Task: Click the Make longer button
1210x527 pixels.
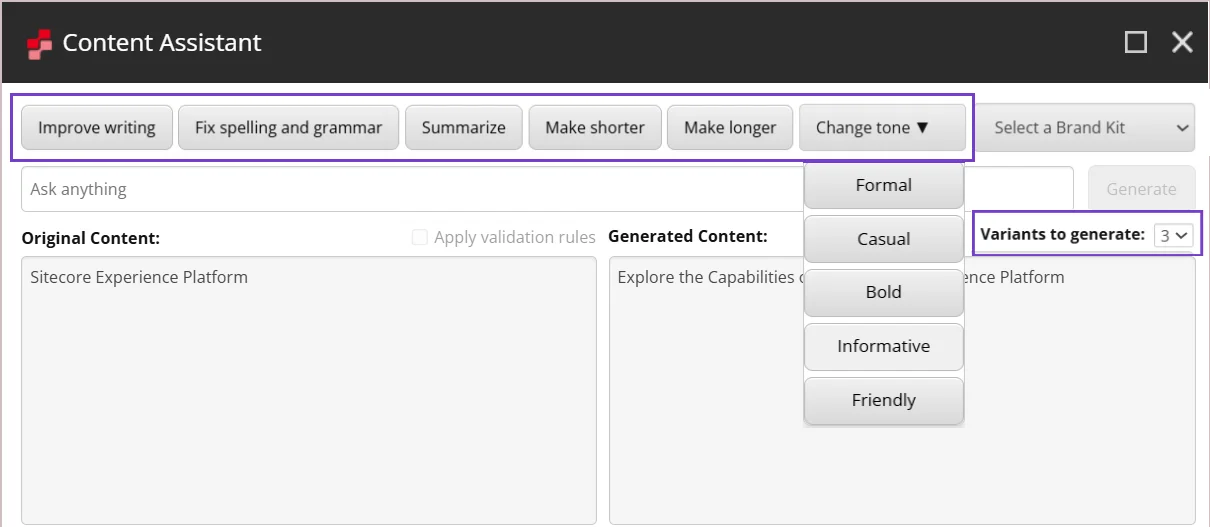Action: [x=730, y=127]
